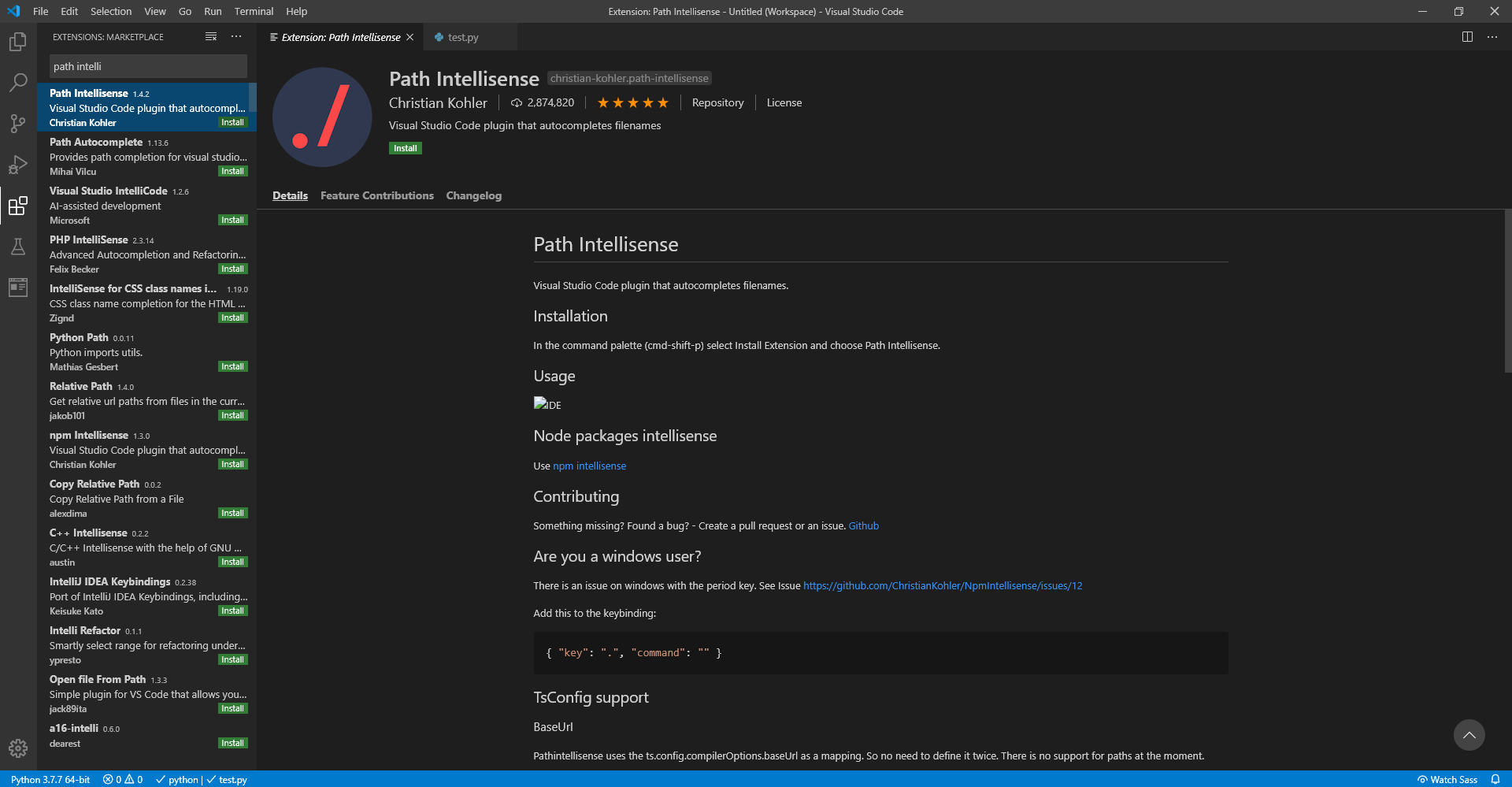Open the Explorer view in activity bar

(x=18, y=42)
